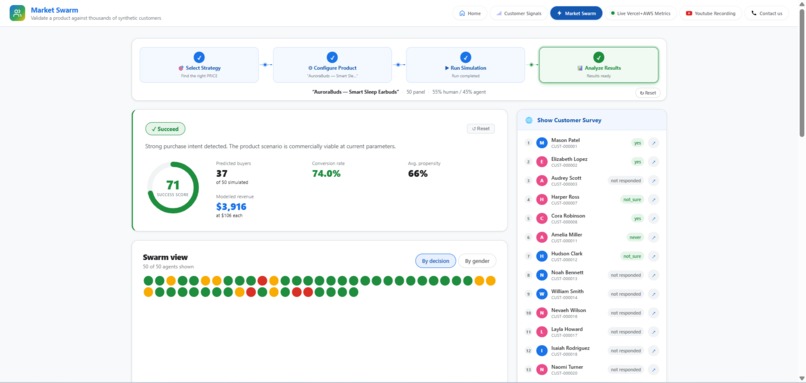
Task: Select Nevaeh Wilson survey row name
Action: point(568,310)
